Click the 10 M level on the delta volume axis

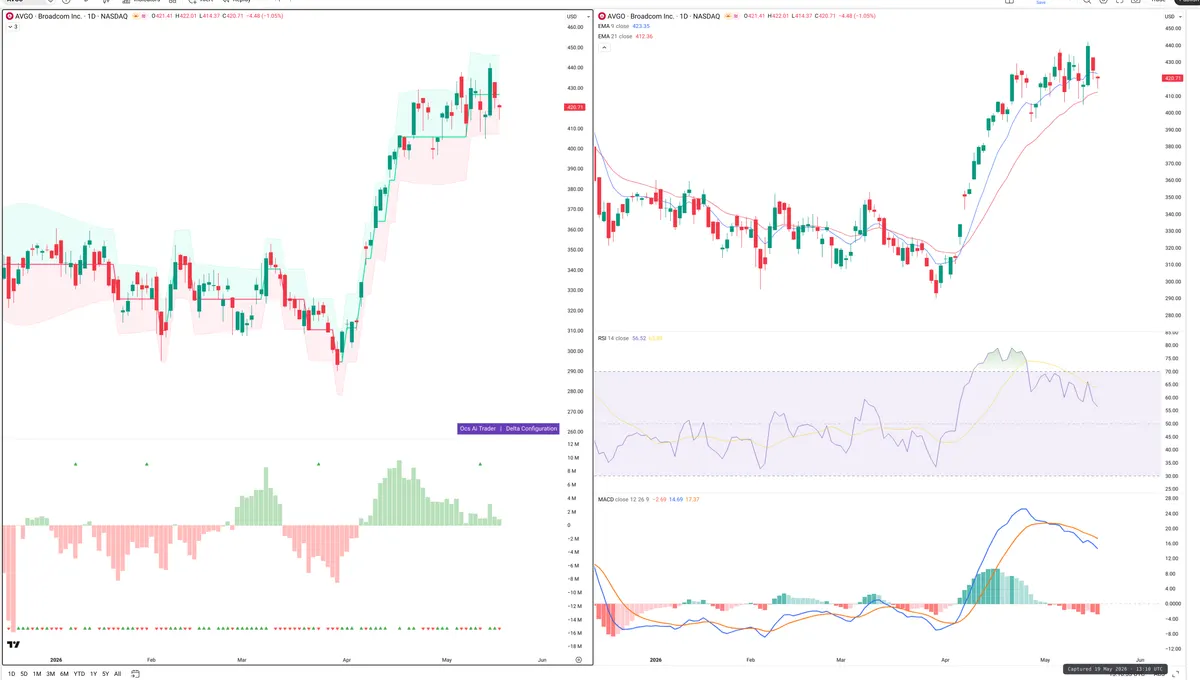click(x=574, y=458)
